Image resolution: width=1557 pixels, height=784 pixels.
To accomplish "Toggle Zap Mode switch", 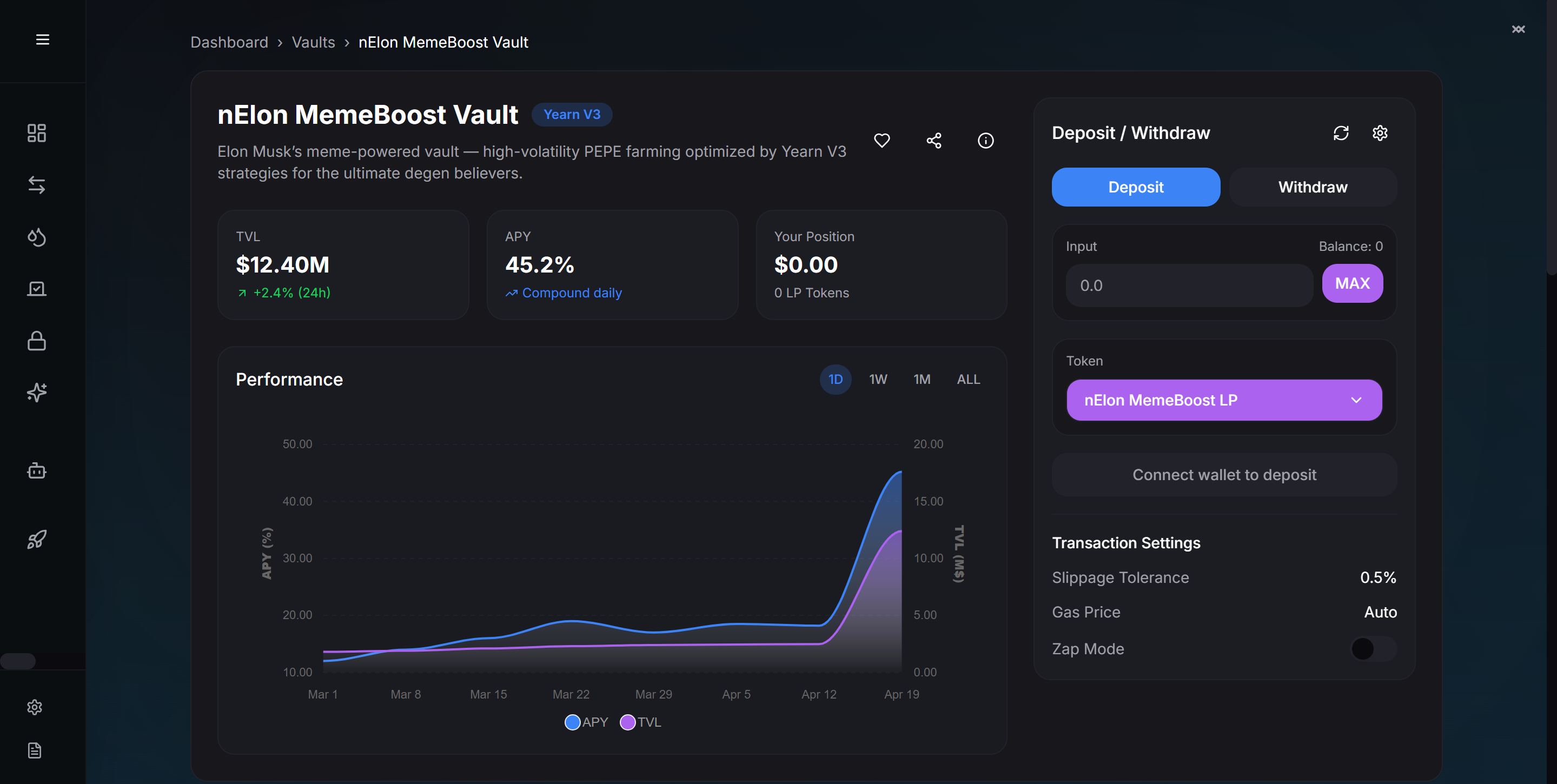I will point(1373,649).
